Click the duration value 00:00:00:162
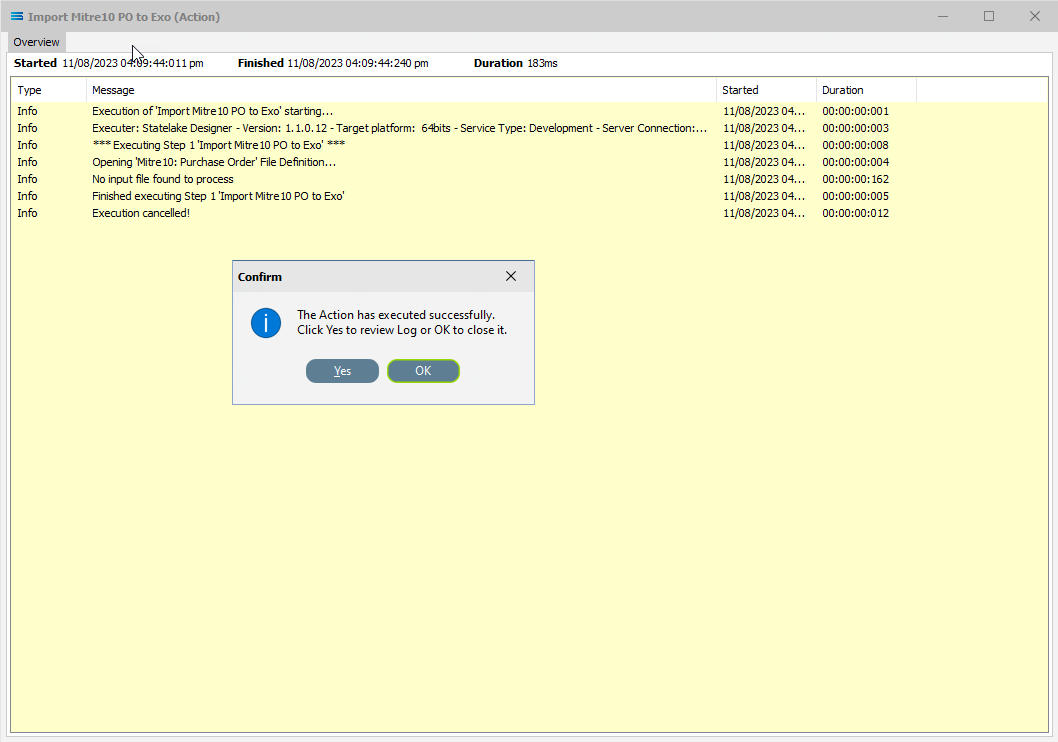Screen dimensions: 1058x742 tap(856, 179)
